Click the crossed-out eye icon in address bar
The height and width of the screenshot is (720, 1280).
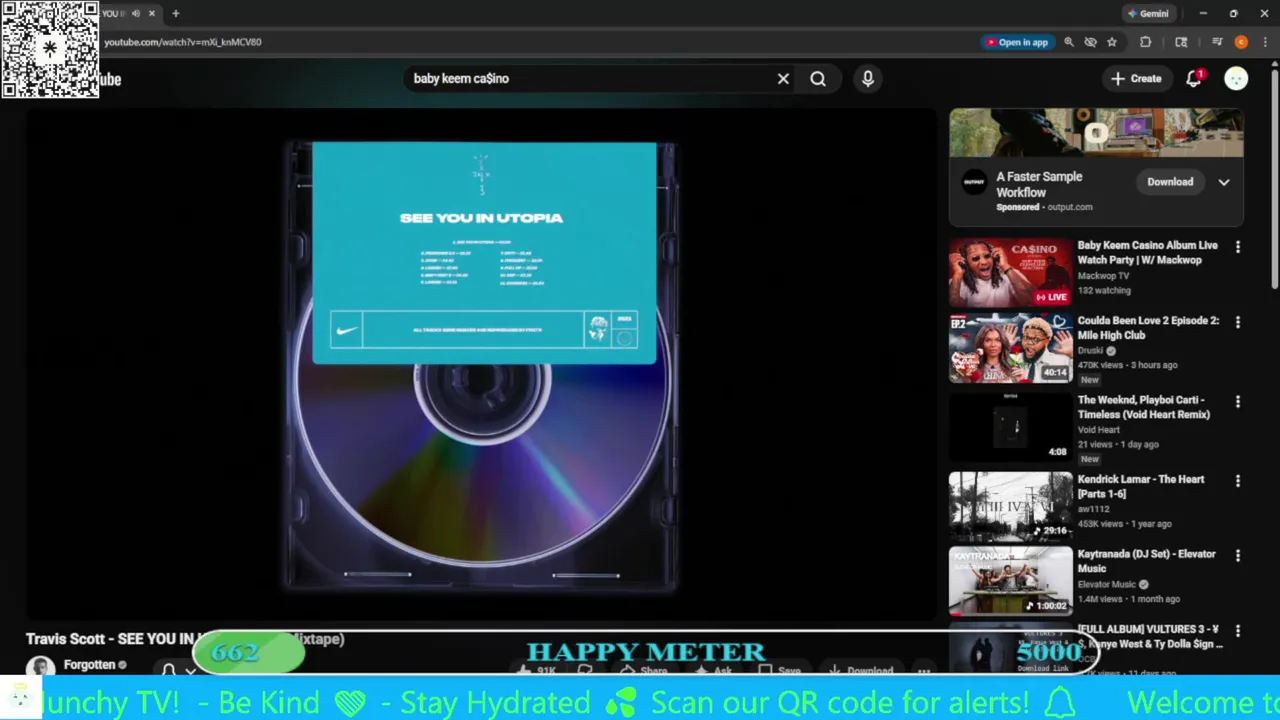tap(1091, 42)
